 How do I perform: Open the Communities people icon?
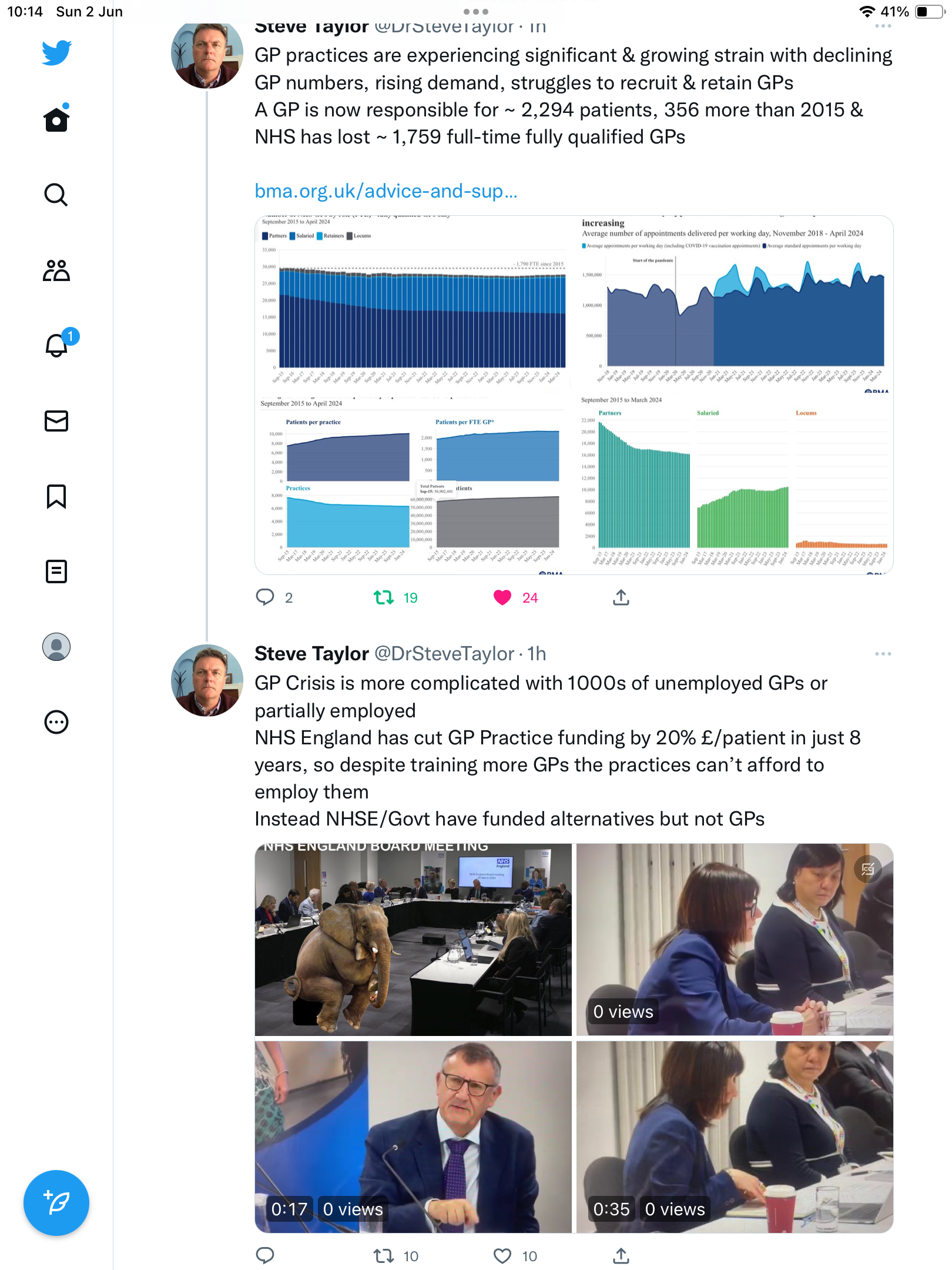point(56,270)
